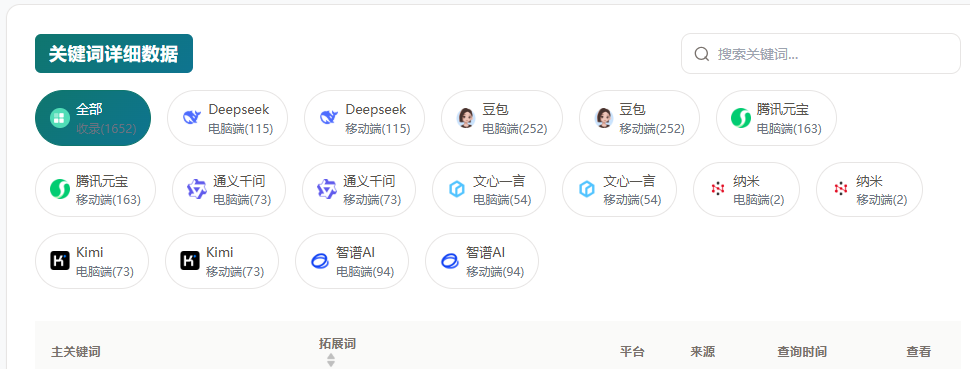Click the 平台 column header
Viewport: 970px width, 369px height.
pos(632,352)
